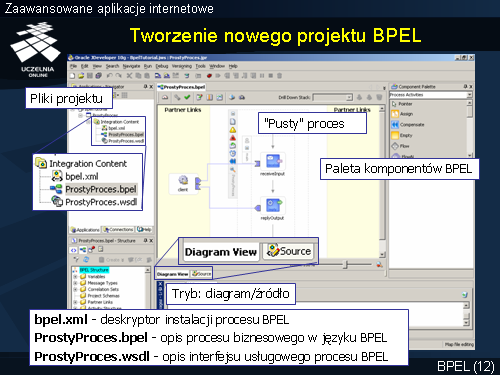Viewport: 500px width, 375px height.
Task: Click the Cut scissors toolbar icon
Action: pos(129,76)
